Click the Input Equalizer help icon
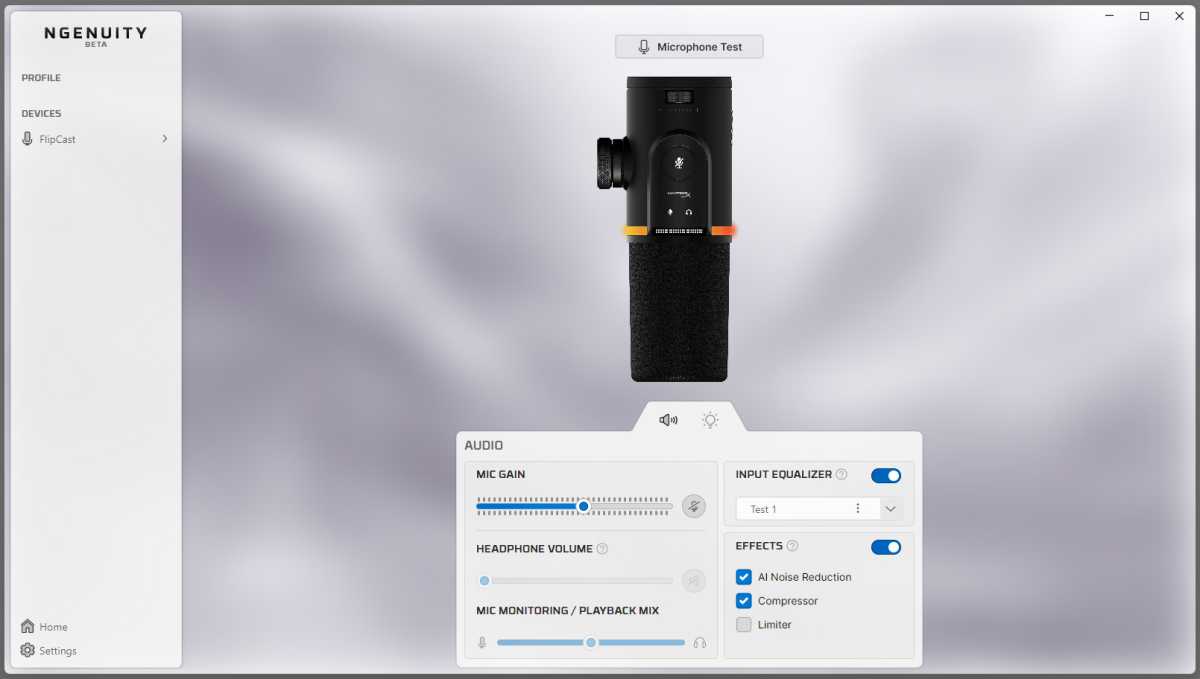This screenshot has width=1200, height=679. click(841, 475)
